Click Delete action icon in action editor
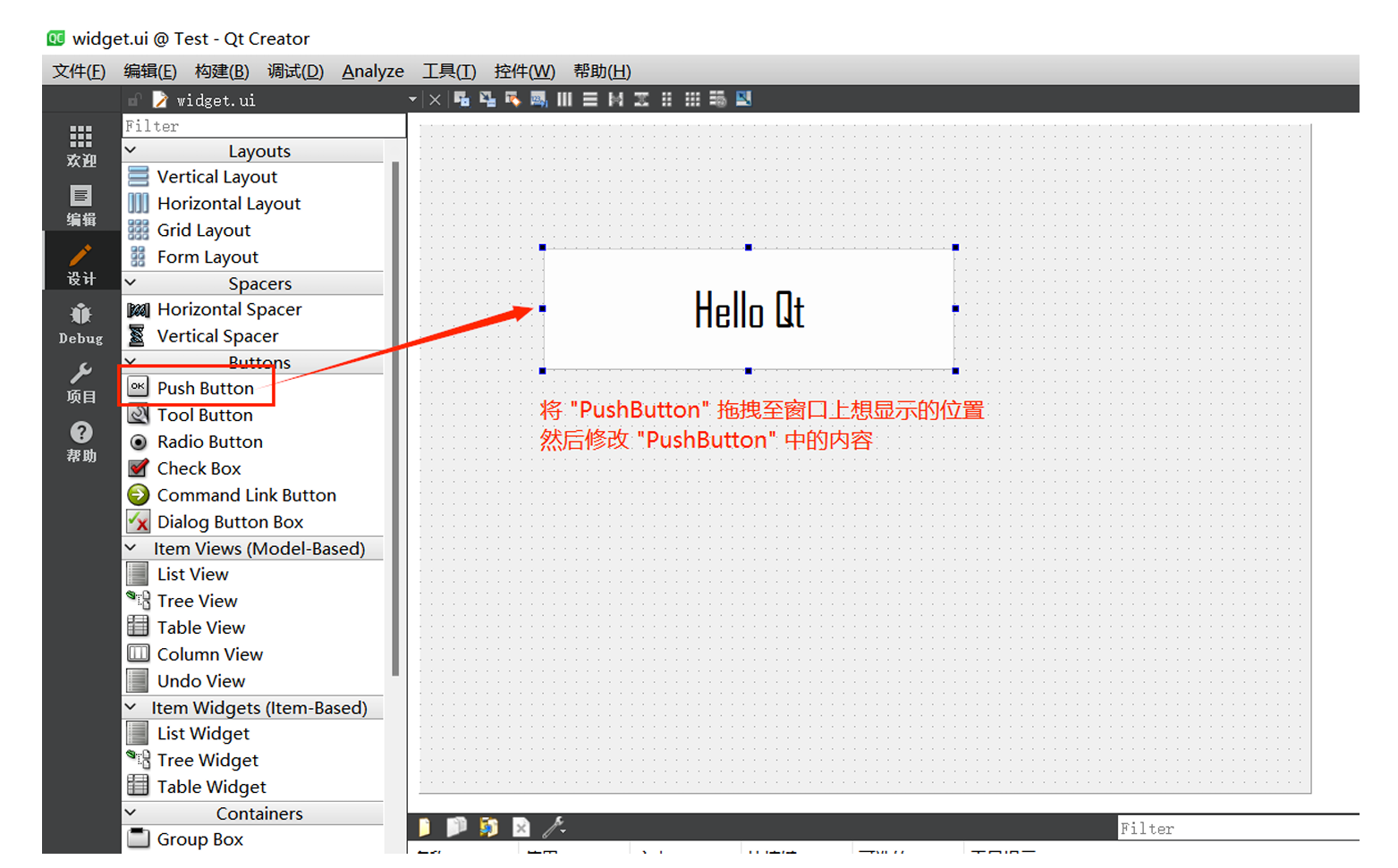 point(521,827)
